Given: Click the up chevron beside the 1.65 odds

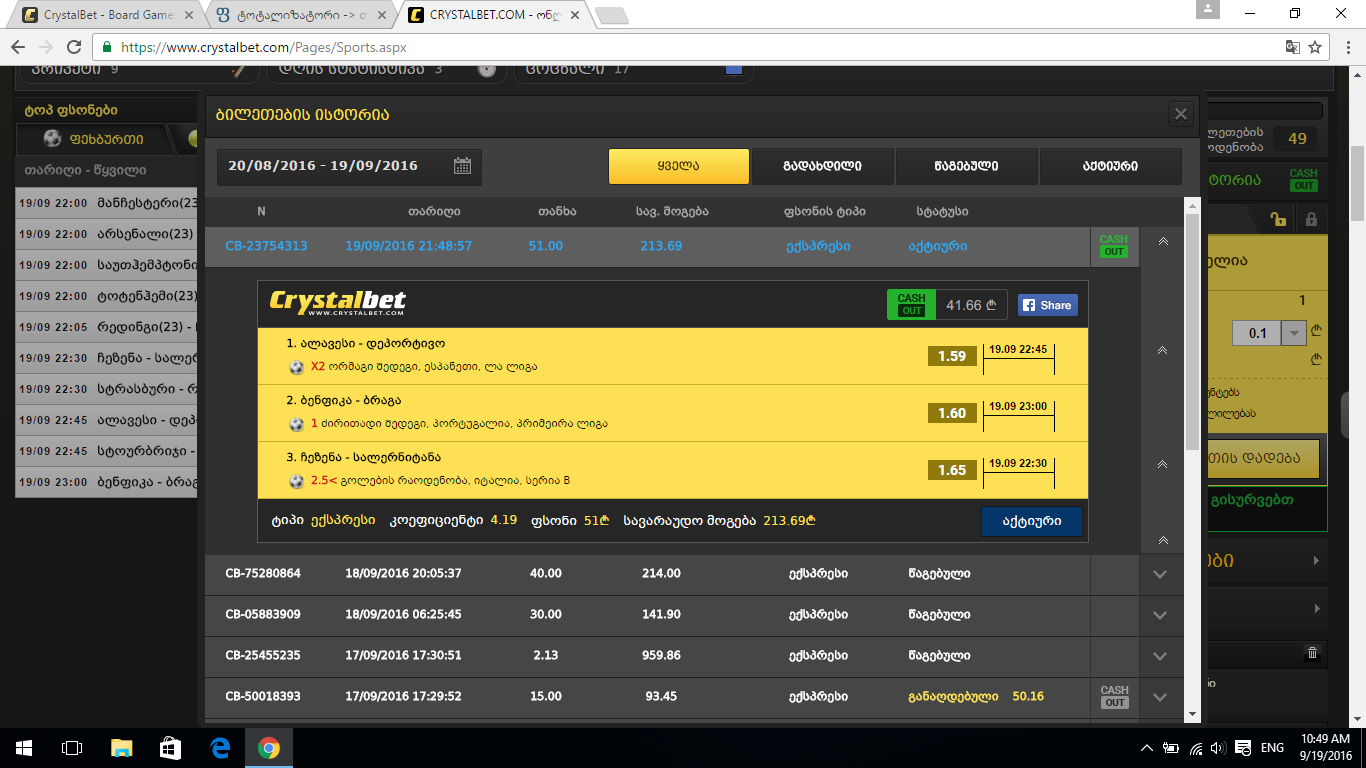Looking at the screenshot, I should pos(1161,464).
